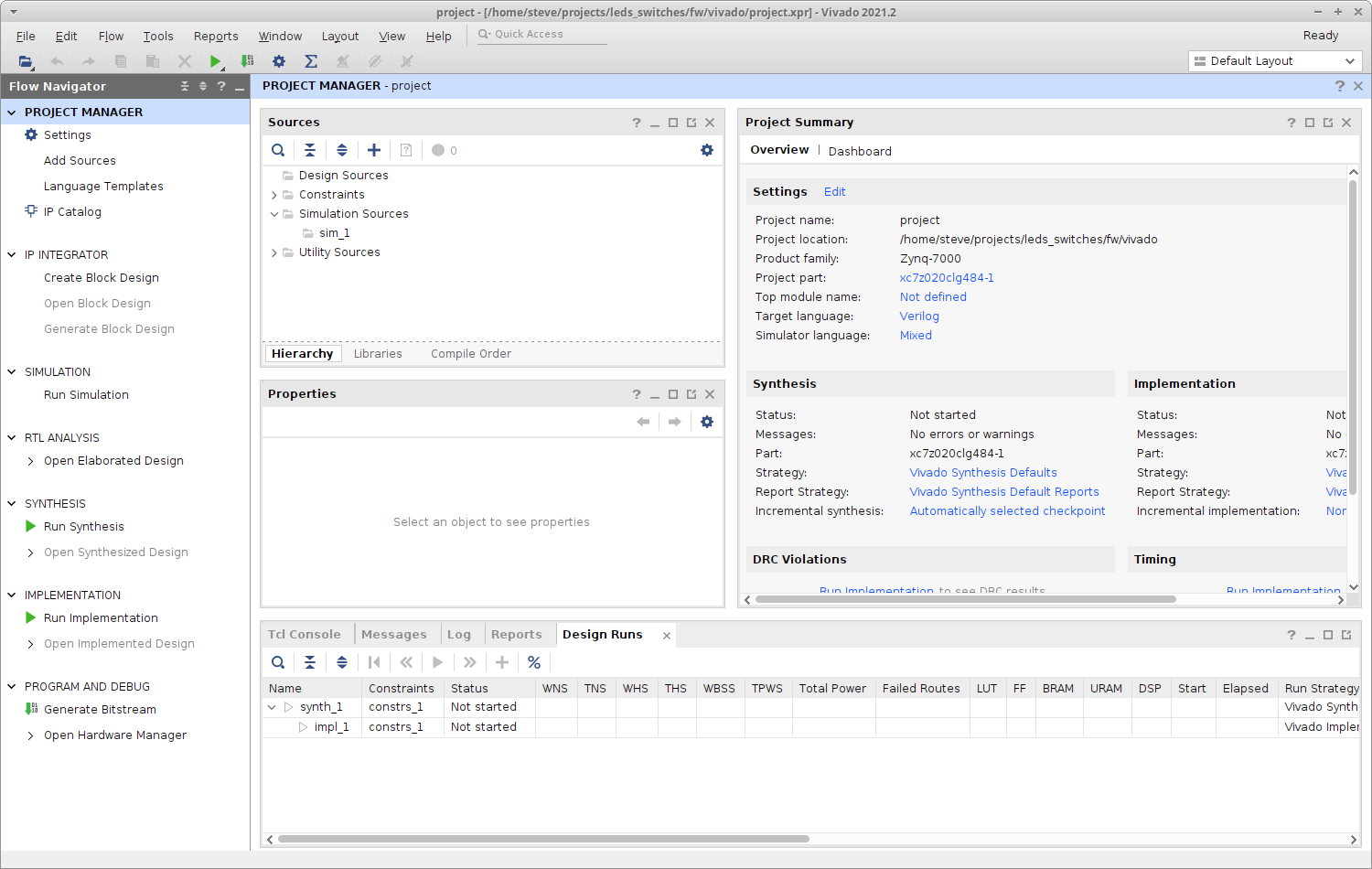Image resolution: width=1372 pixels, height=869 pixels.
Task: Click the Edit link next to Settings
Action: coord(834,192)
